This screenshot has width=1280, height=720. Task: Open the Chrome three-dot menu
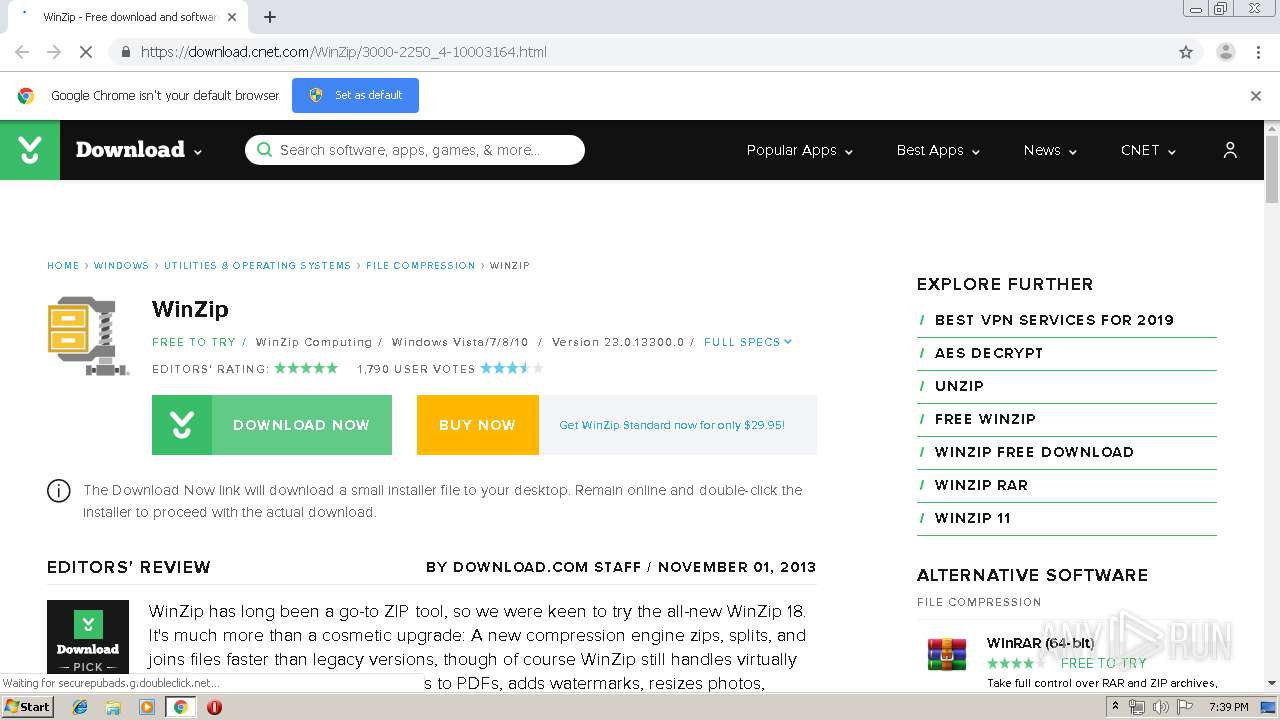coord(1258,52)
